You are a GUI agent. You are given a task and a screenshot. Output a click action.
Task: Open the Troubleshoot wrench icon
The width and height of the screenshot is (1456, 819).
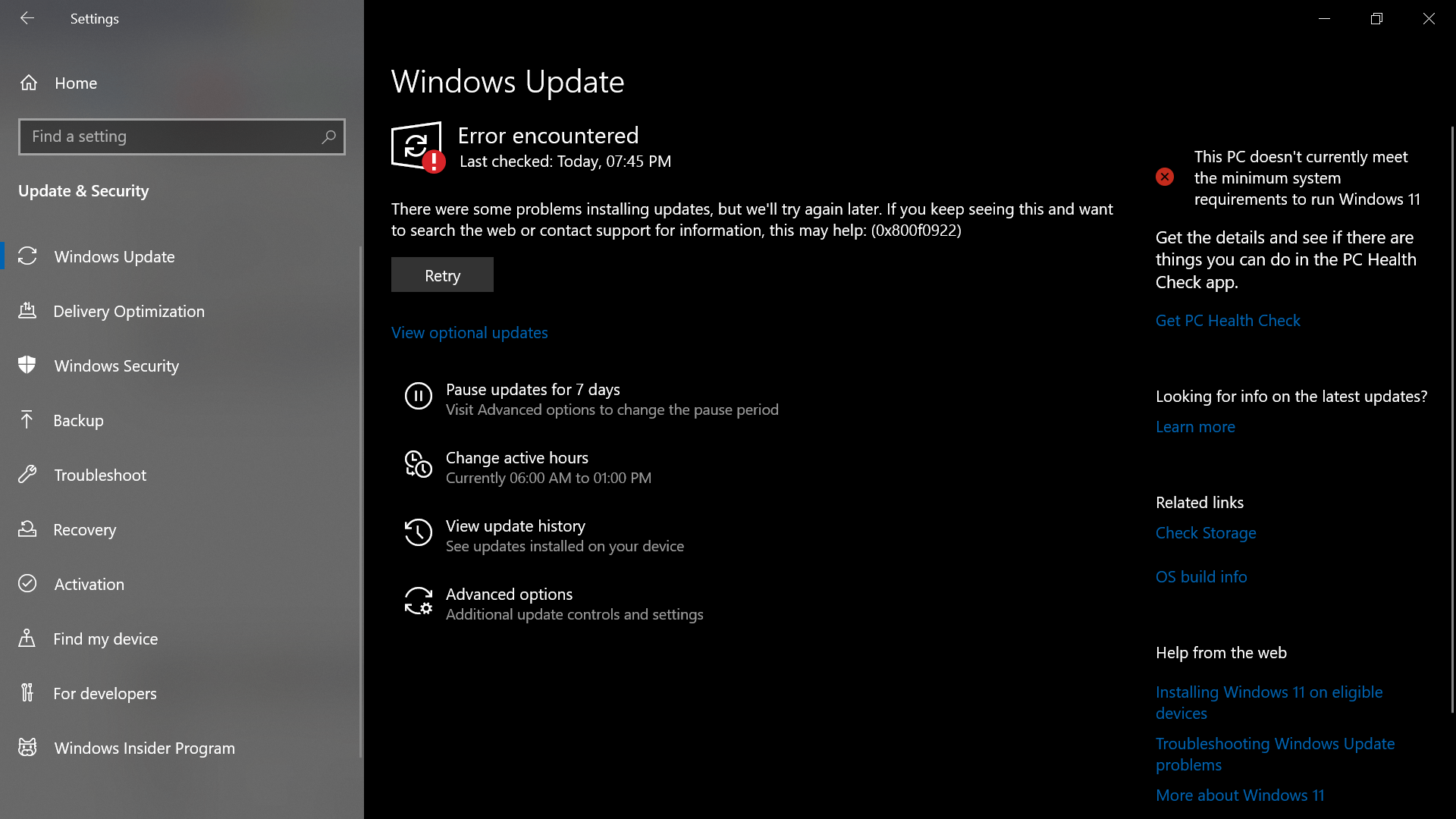pyautogui.click(x=27, y=475)
